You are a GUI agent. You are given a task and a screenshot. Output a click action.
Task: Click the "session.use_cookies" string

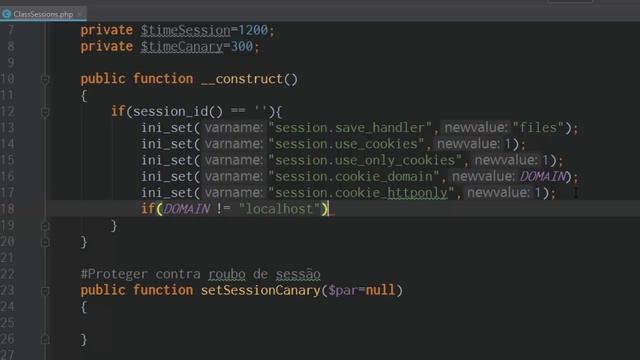click(x=346, y=144)
